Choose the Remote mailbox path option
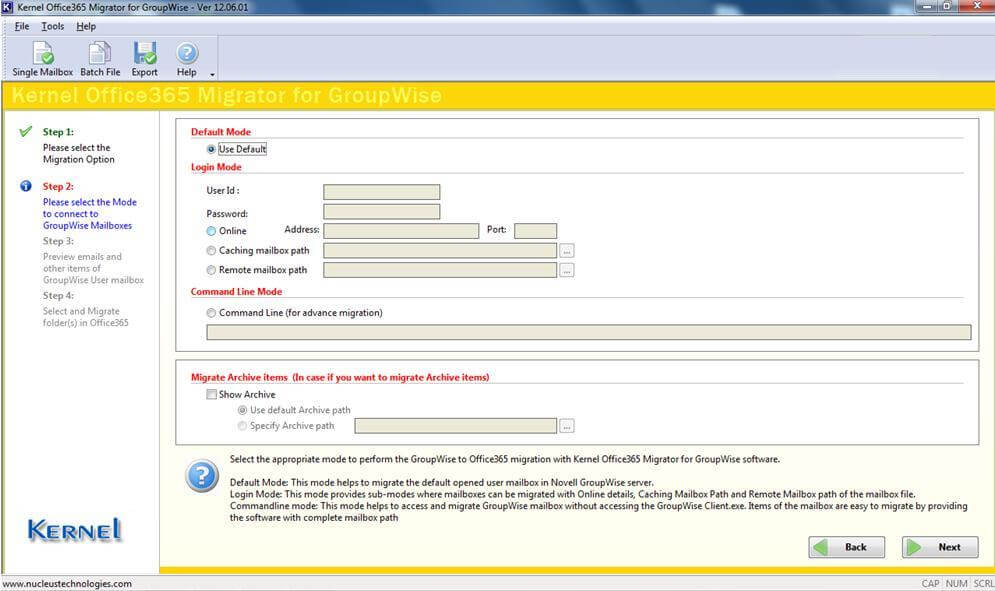995x591 pixels. click(x=211, y=270)
